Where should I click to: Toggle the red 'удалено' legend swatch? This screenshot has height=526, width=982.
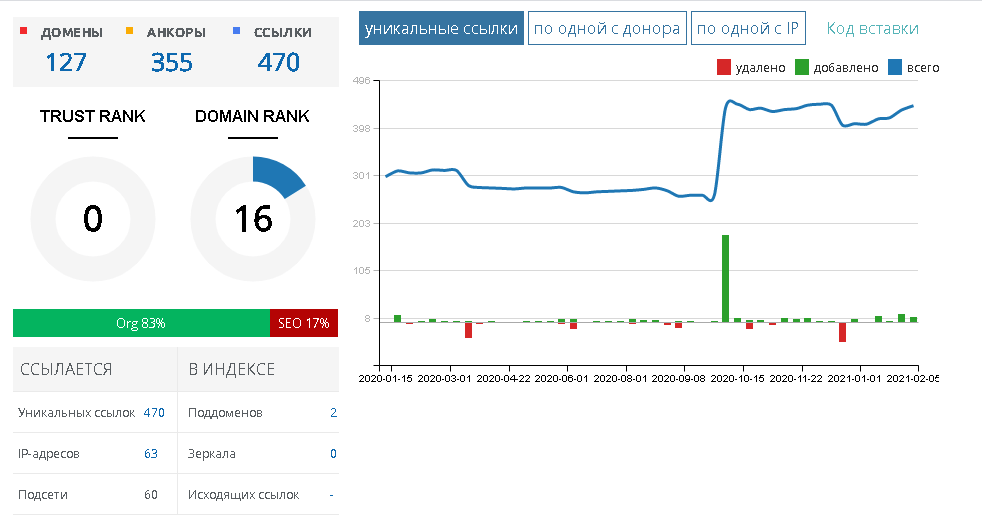click(724, 68)
